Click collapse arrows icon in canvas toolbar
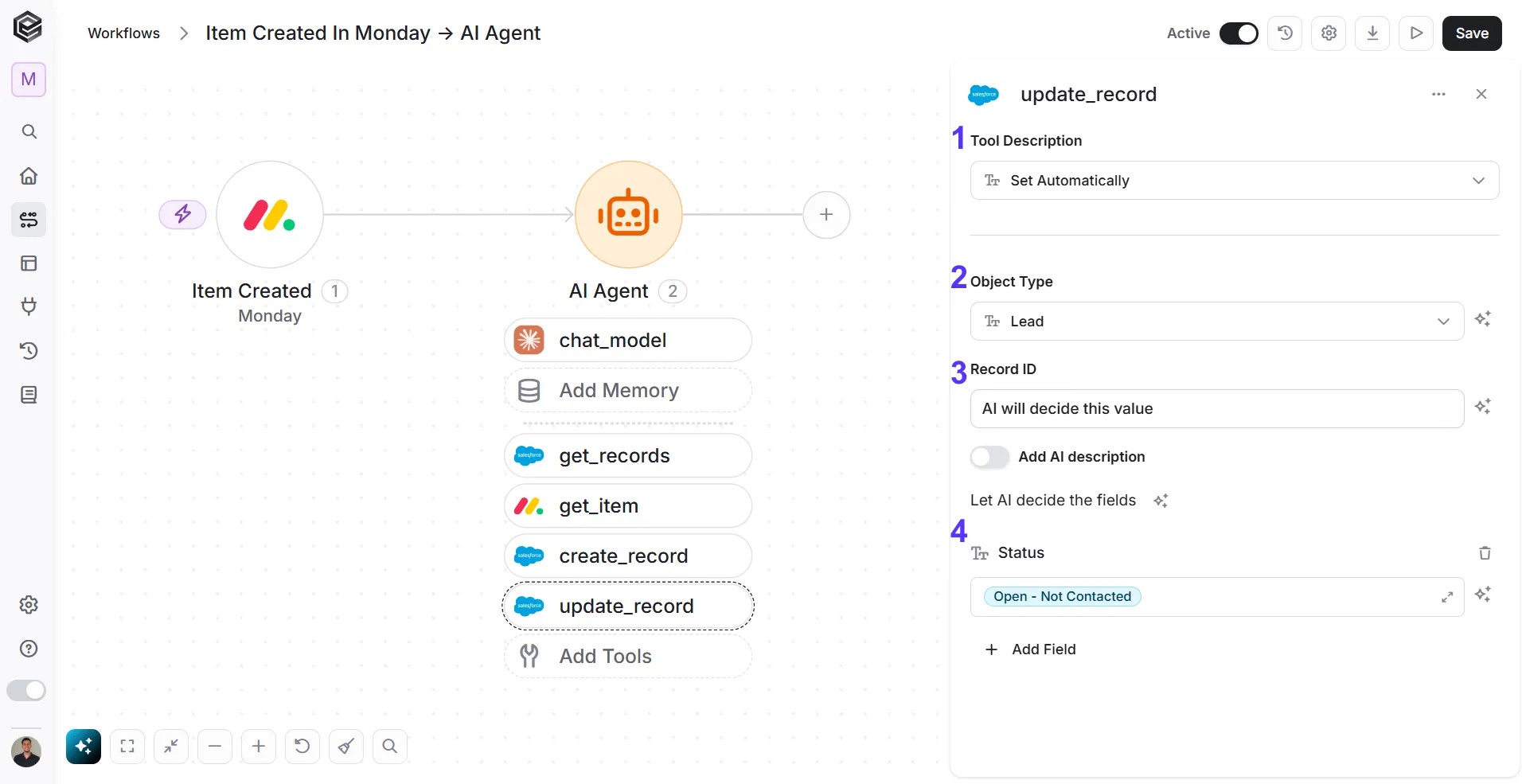Viewport: 1526px width, 784px height. coord(171,747)
